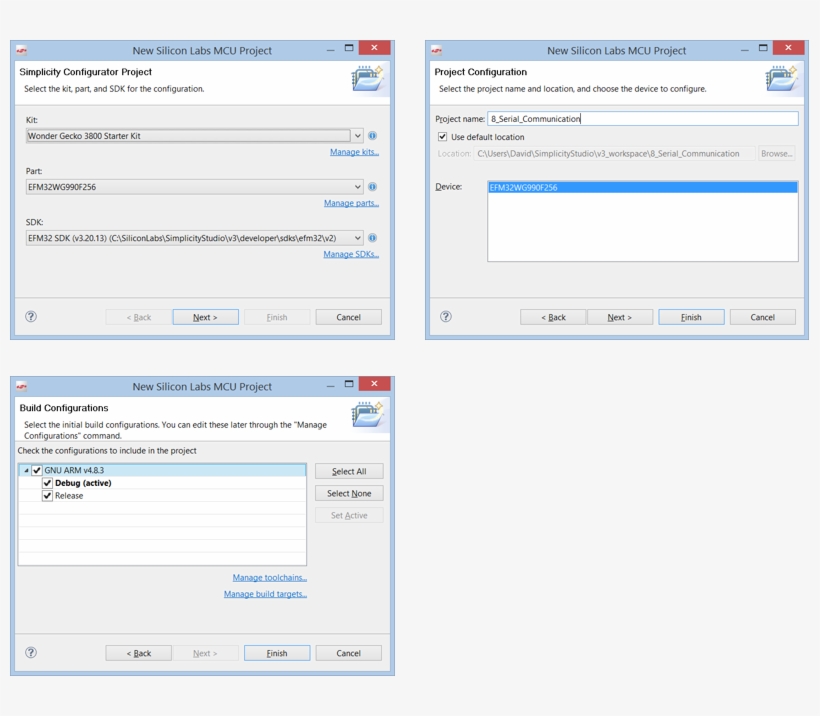Image resolution: width=820 pixels, height=716 pixels.
Task: Click info icon next to Kit dropdown
Action: 372,135
